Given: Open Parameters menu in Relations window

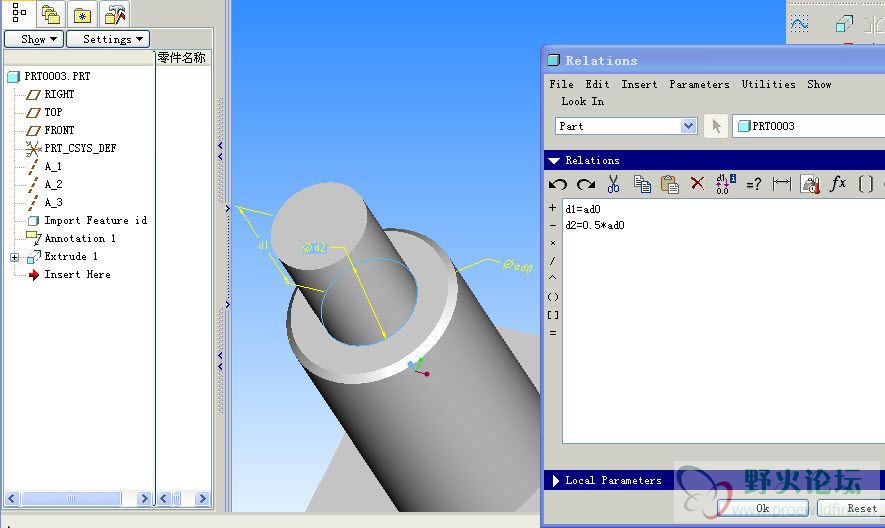Looking at the screenshot, I should 699,84.
